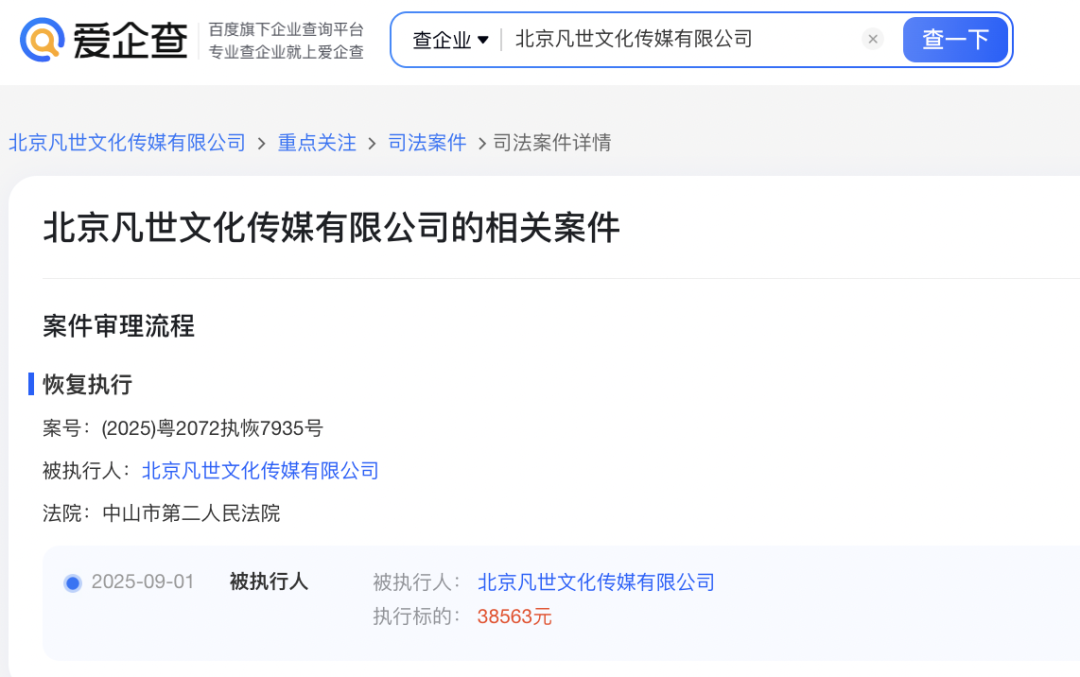Select court name 中山市第二人民法院
This screenshot has width=1080, height=677.
[191, 513]
